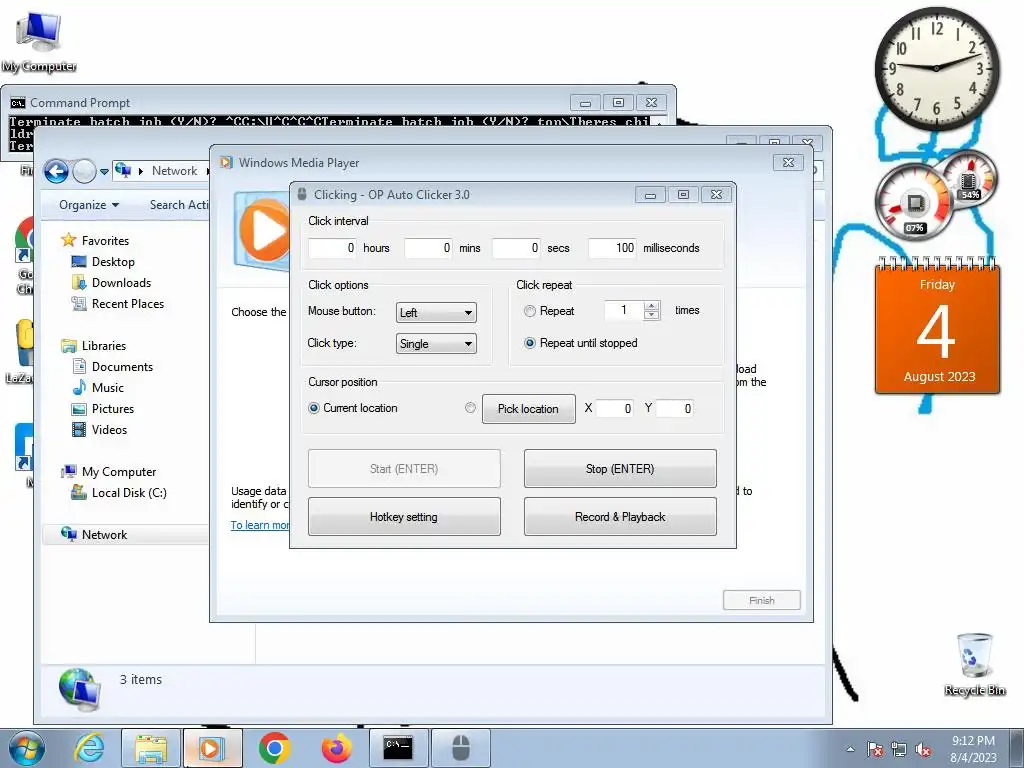
Task: Open Pictures library
Action: (113, 409)
